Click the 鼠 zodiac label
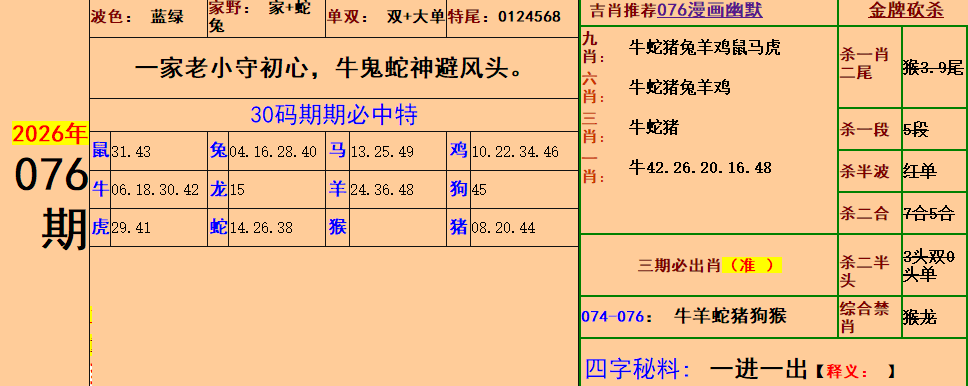 [x=100, y=150]
